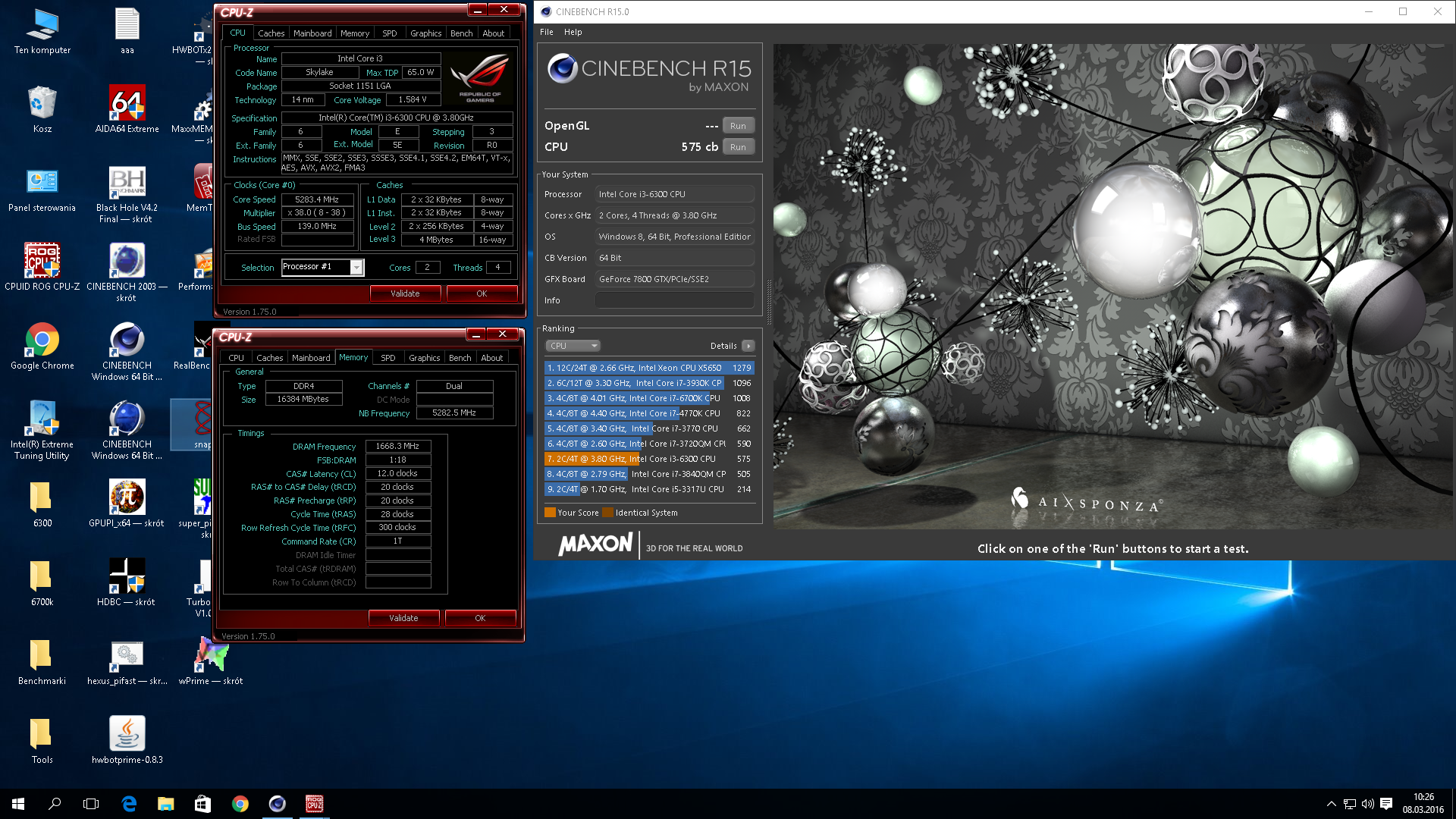
Task: Open the Cinebench Help menu
Action: [573, 32]
